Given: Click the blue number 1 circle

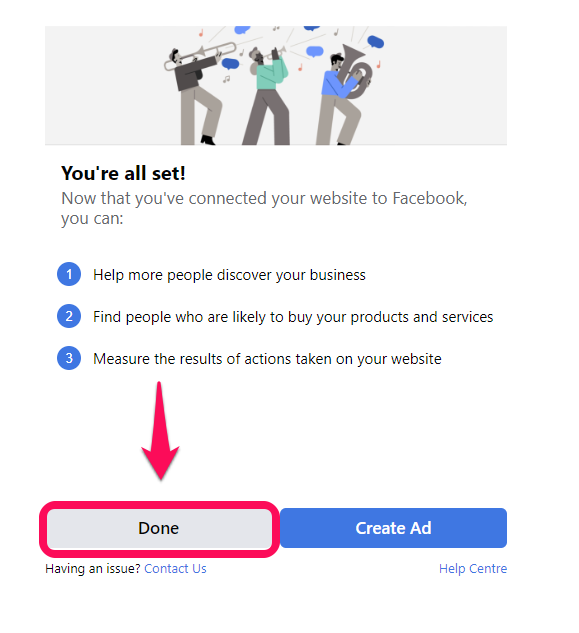Looking at the screenshot, I should click(69, 275).
